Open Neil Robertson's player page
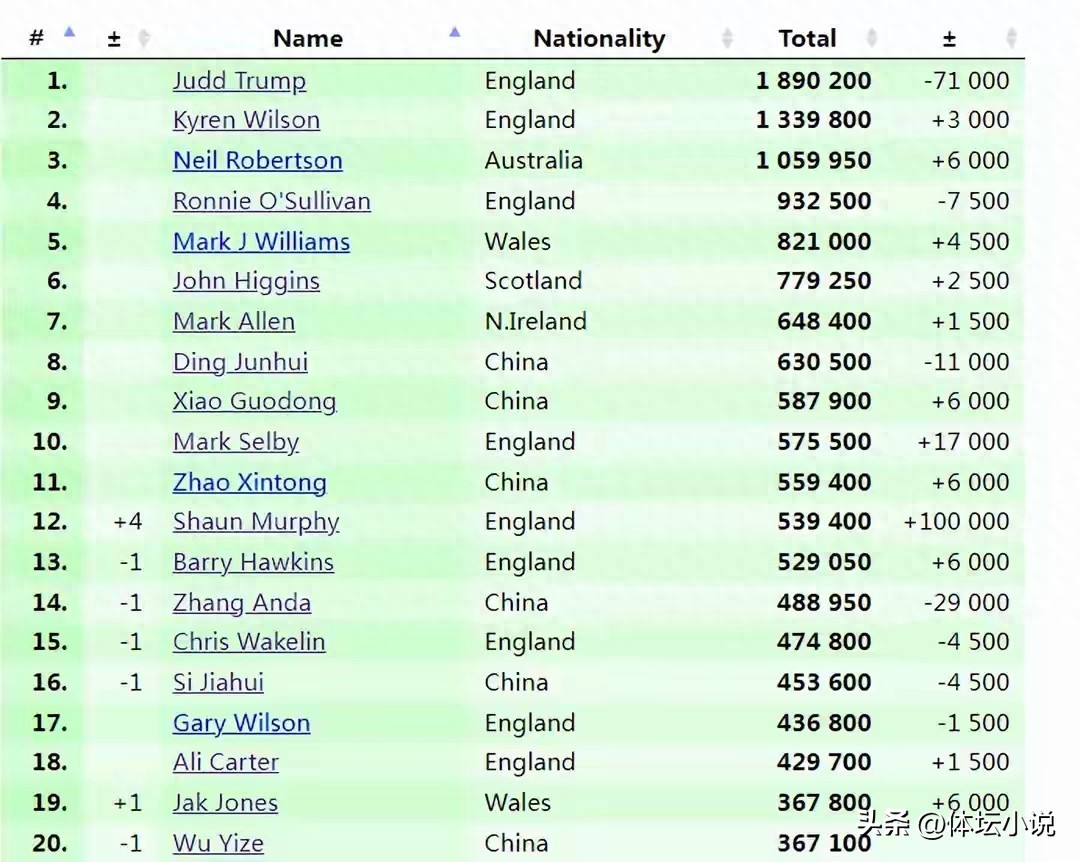This screenshot has width=1080, height=862. point(257,160)
